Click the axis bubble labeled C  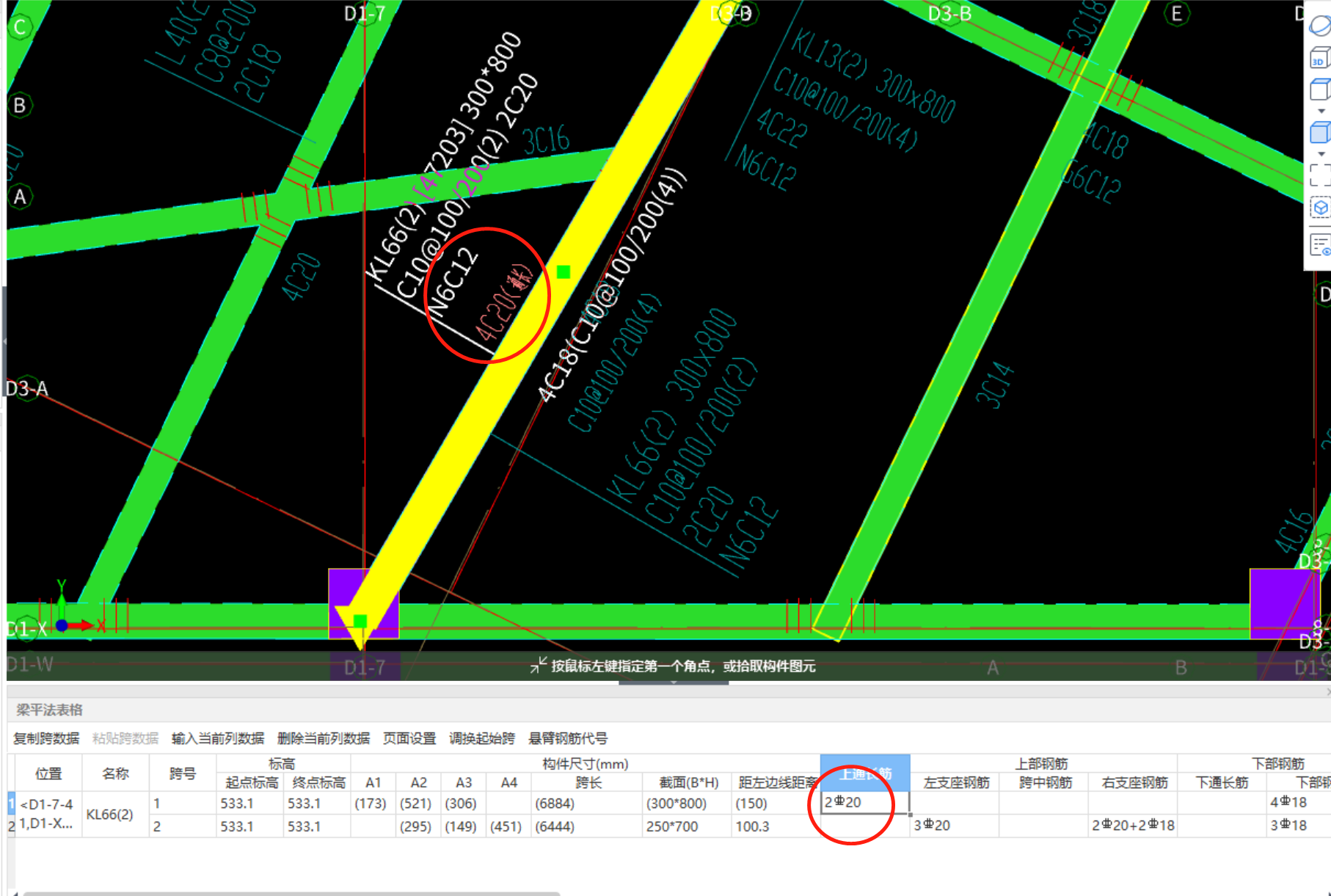[20, 27]
